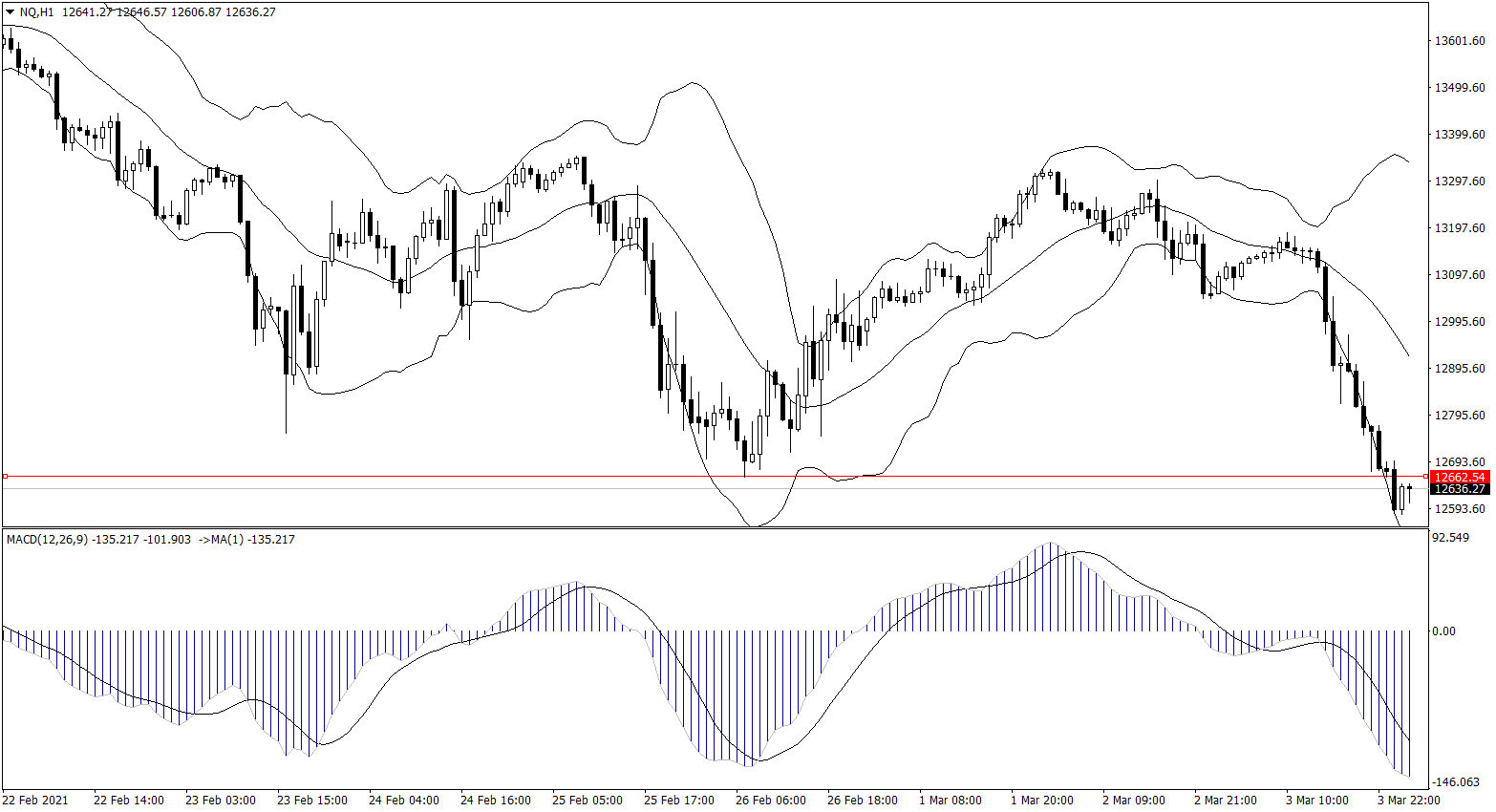Click the NQ,H1 symbol label
Screen dimensions: 1496x812
36,12
